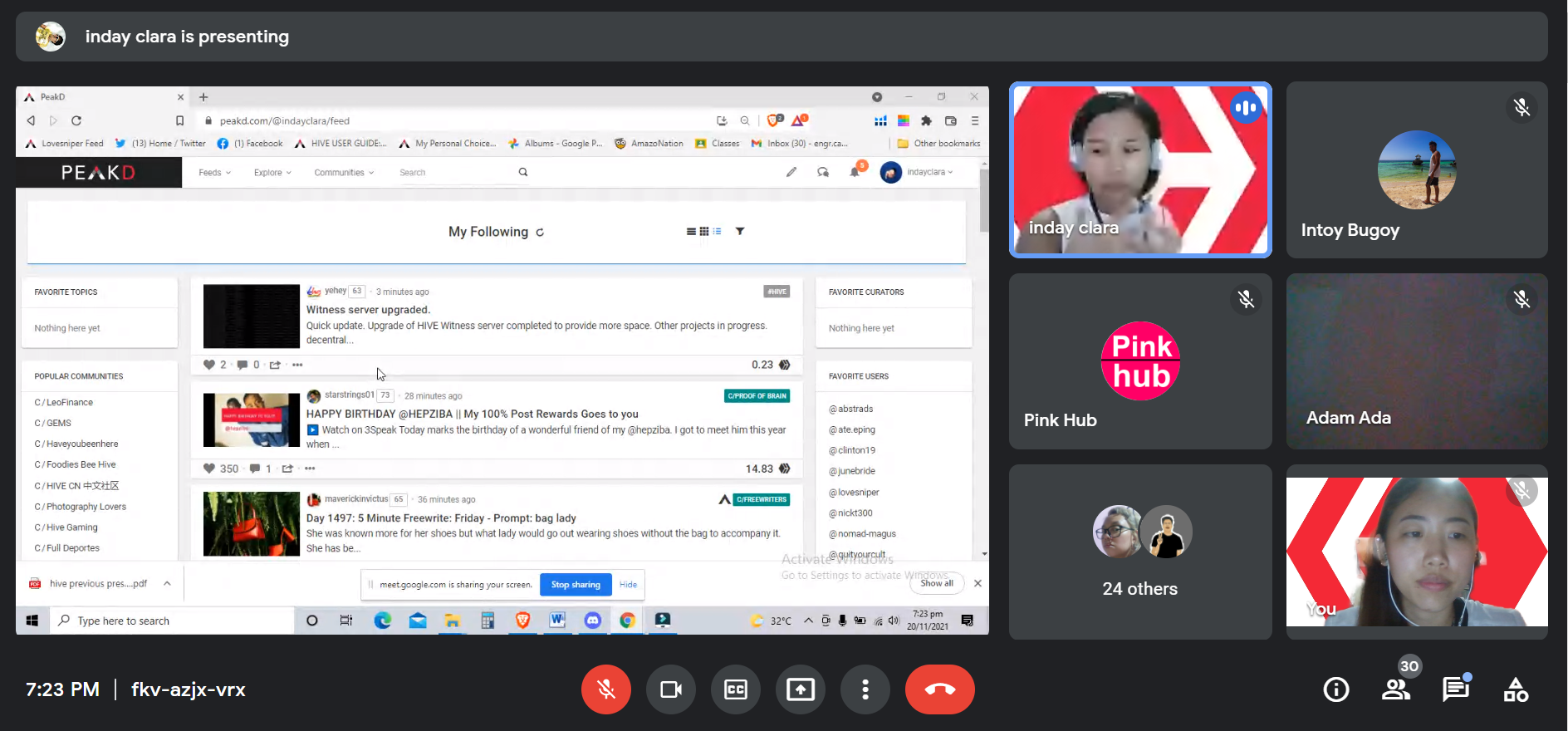Open PeakD notifications bell

point(855,172)
